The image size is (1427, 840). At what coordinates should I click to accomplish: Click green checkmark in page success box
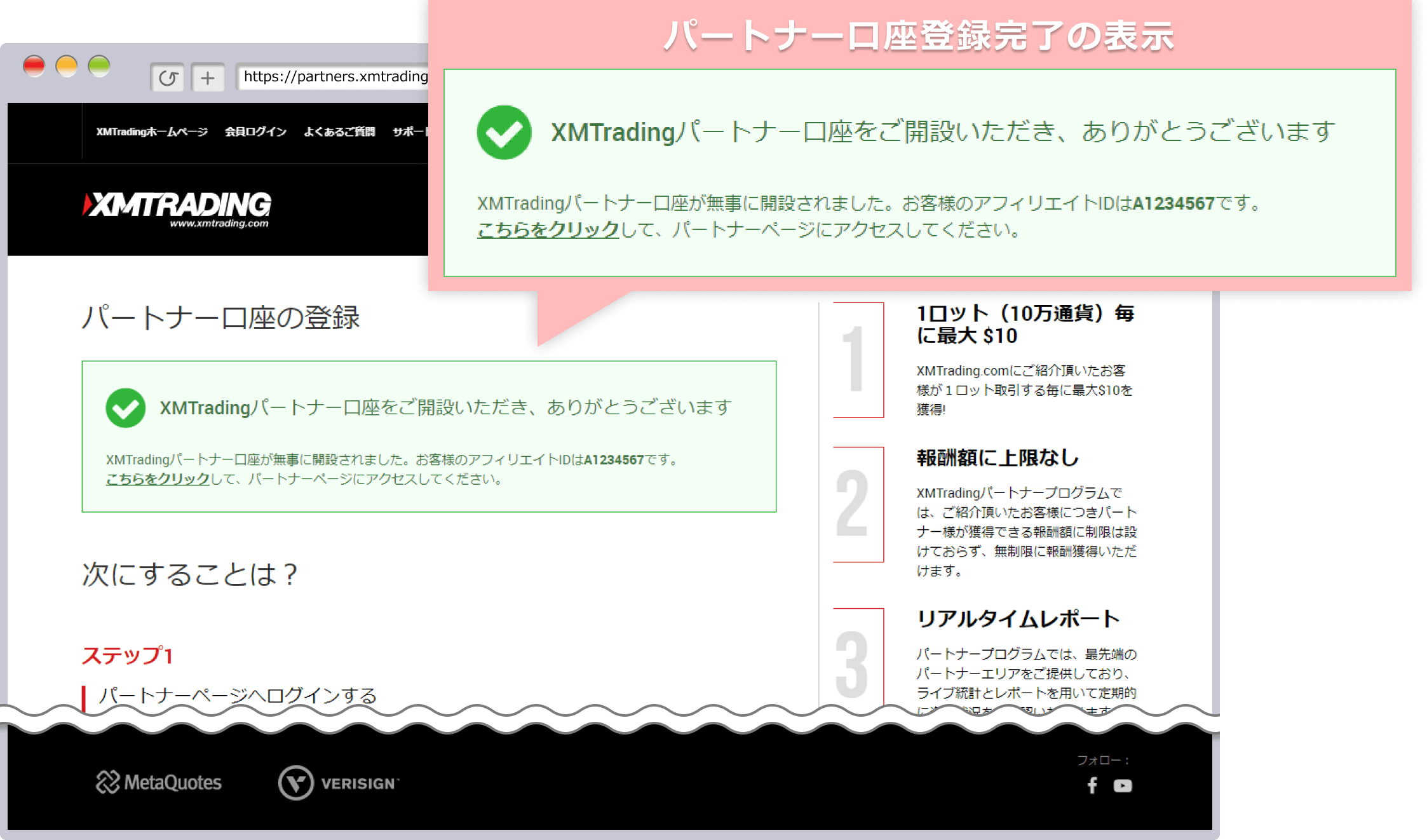tap(125, 408)
